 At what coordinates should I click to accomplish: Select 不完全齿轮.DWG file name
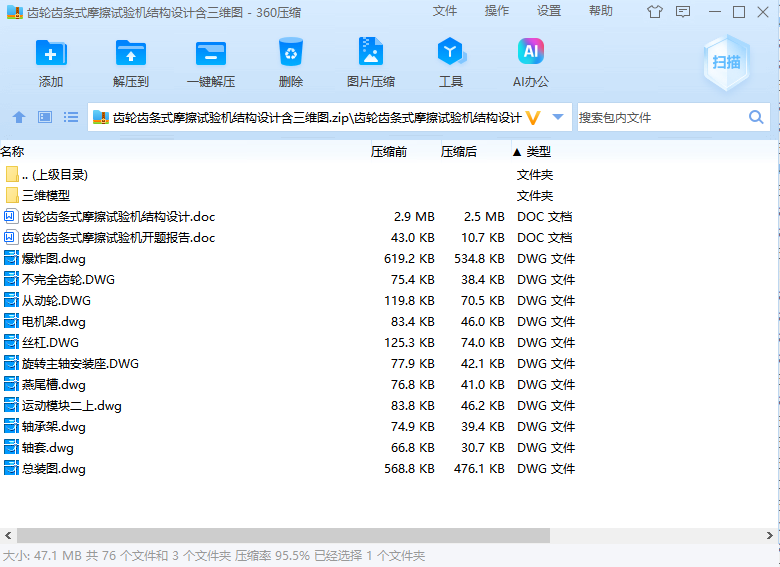coord(68,280)
